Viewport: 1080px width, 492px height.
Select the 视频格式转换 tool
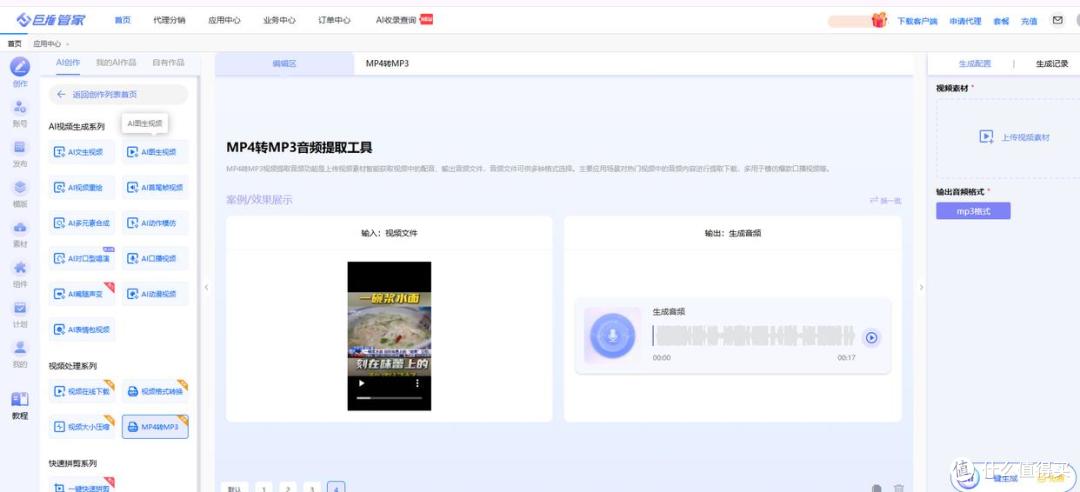(x=155, y=391)
